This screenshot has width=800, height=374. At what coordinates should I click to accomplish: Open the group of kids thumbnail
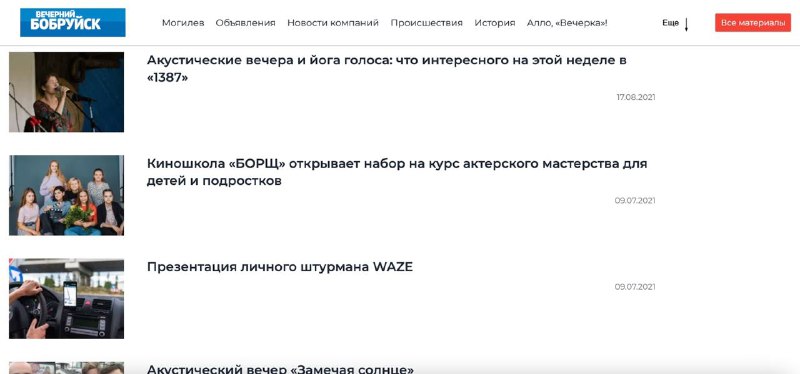point(66,195)
